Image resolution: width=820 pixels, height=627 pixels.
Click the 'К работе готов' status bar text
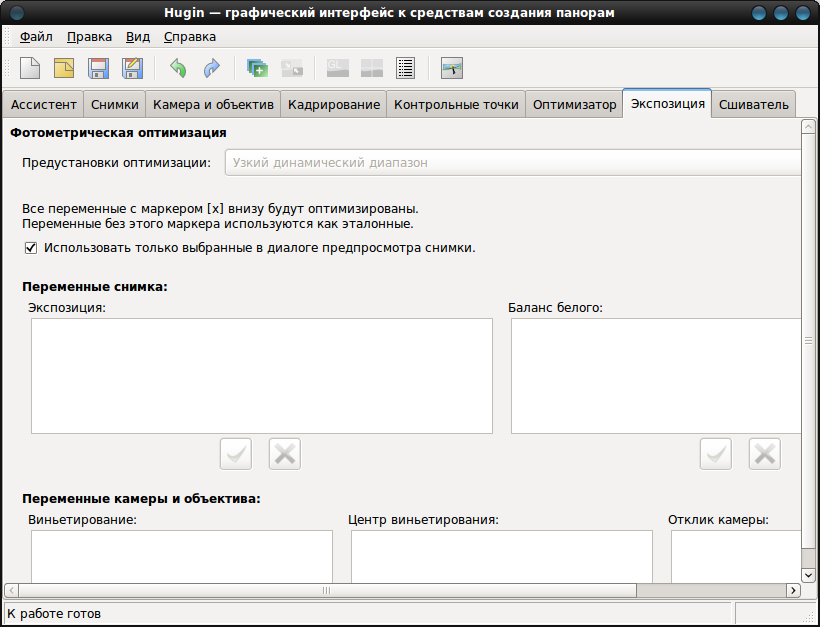[x=54, y=614]
